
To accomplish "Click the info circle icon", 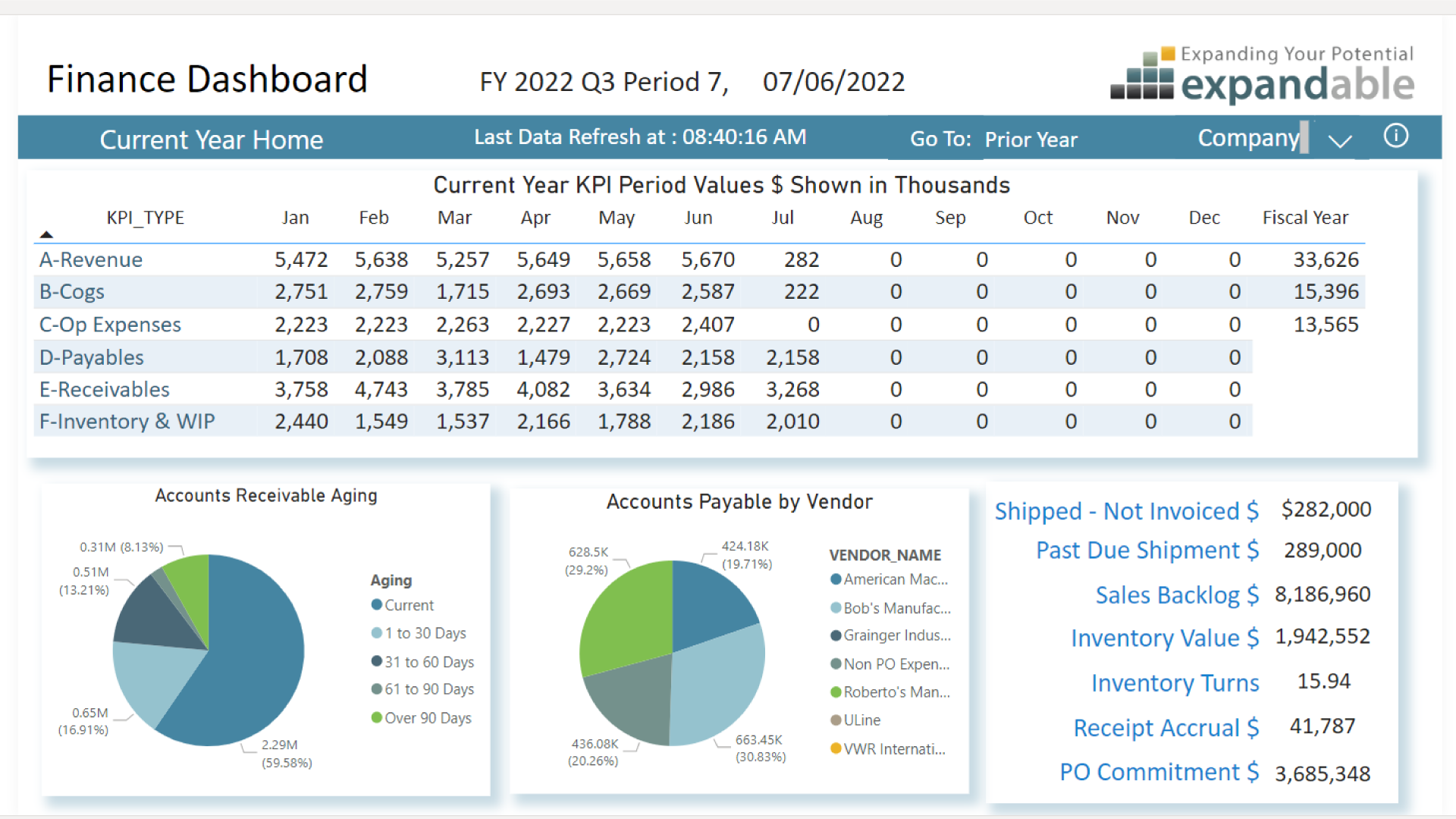I will (1395, 136).
